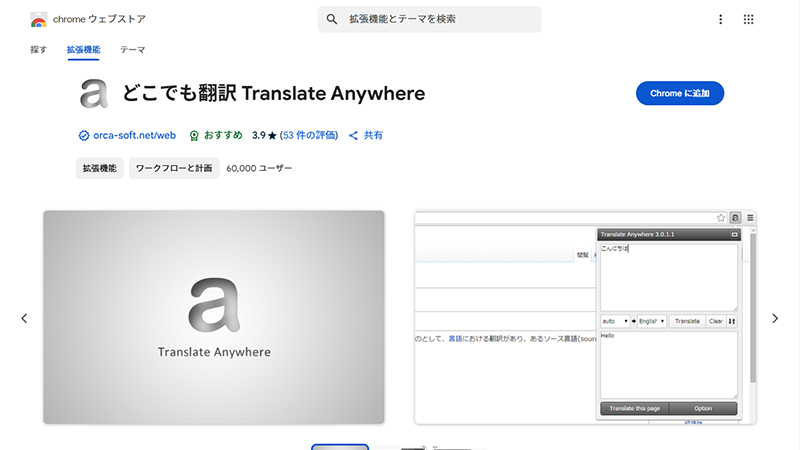Click Translate this page button
The width and height of the screenshot is (800, 450).
635,408
